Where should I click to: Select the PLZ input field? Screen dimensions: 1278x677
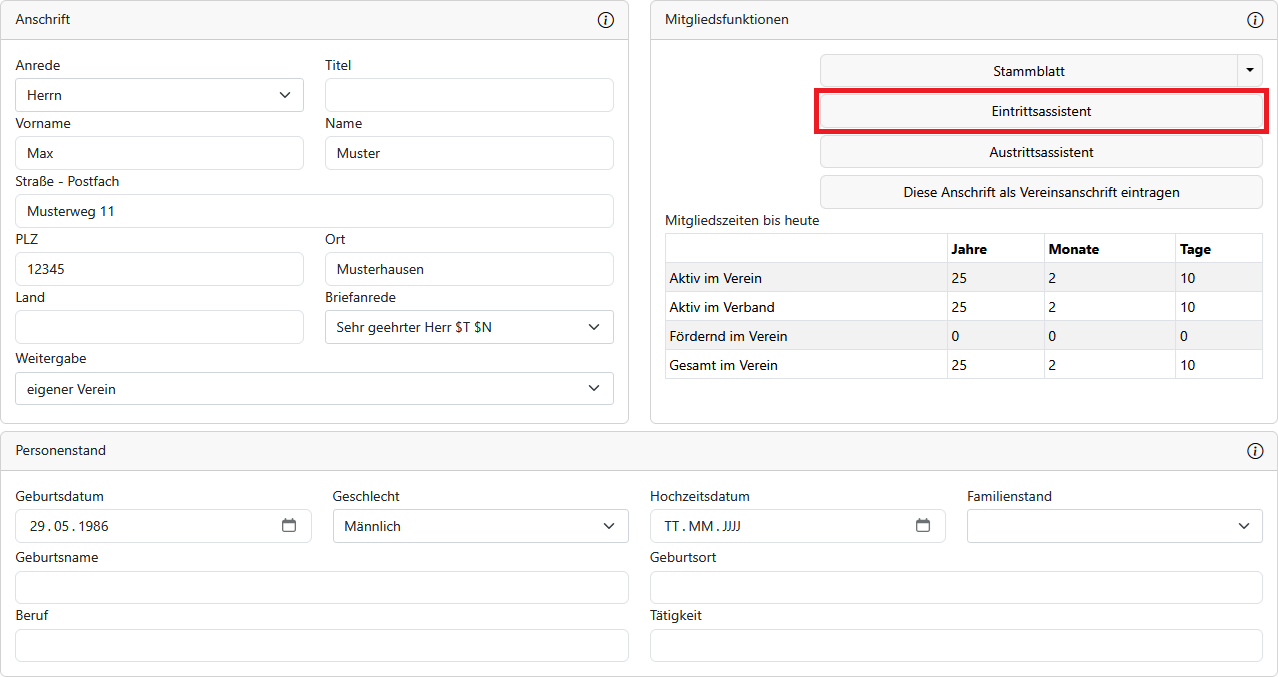click(x=159, y=269)
